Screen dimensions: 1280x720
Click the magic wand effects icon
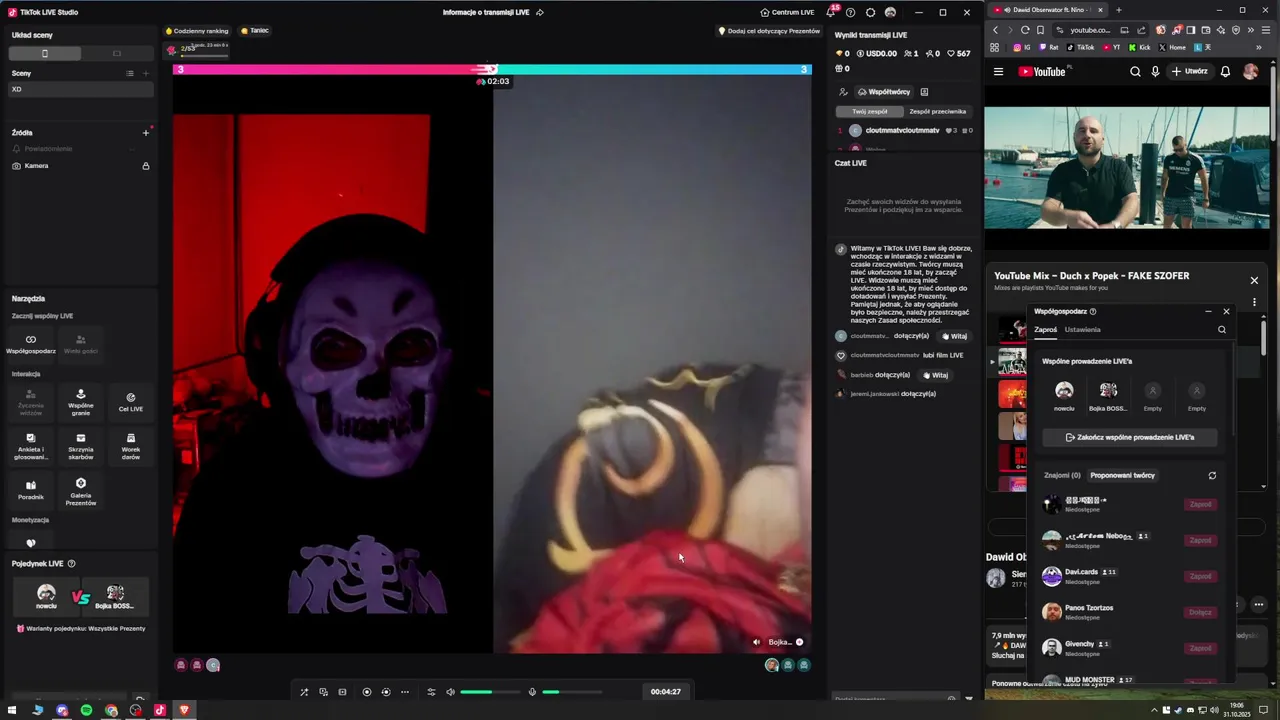(304, 692)
